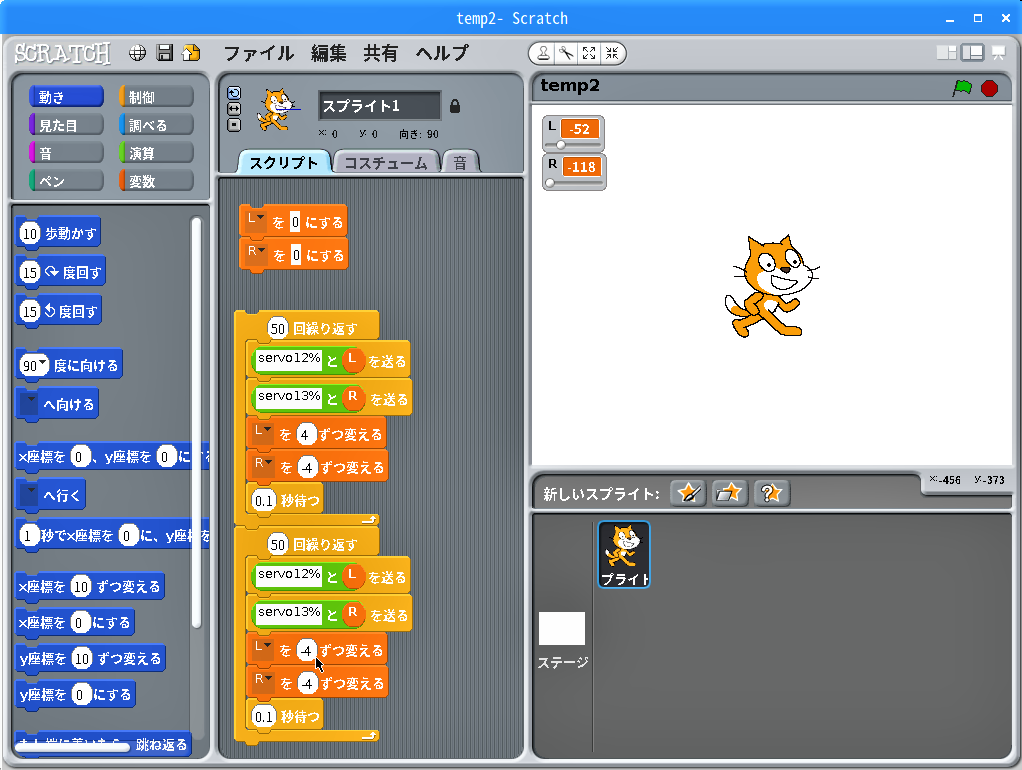Click the cat sprite preview thumbnail
This screenshot has width=1022, height=770.
(x=277, y=110)
